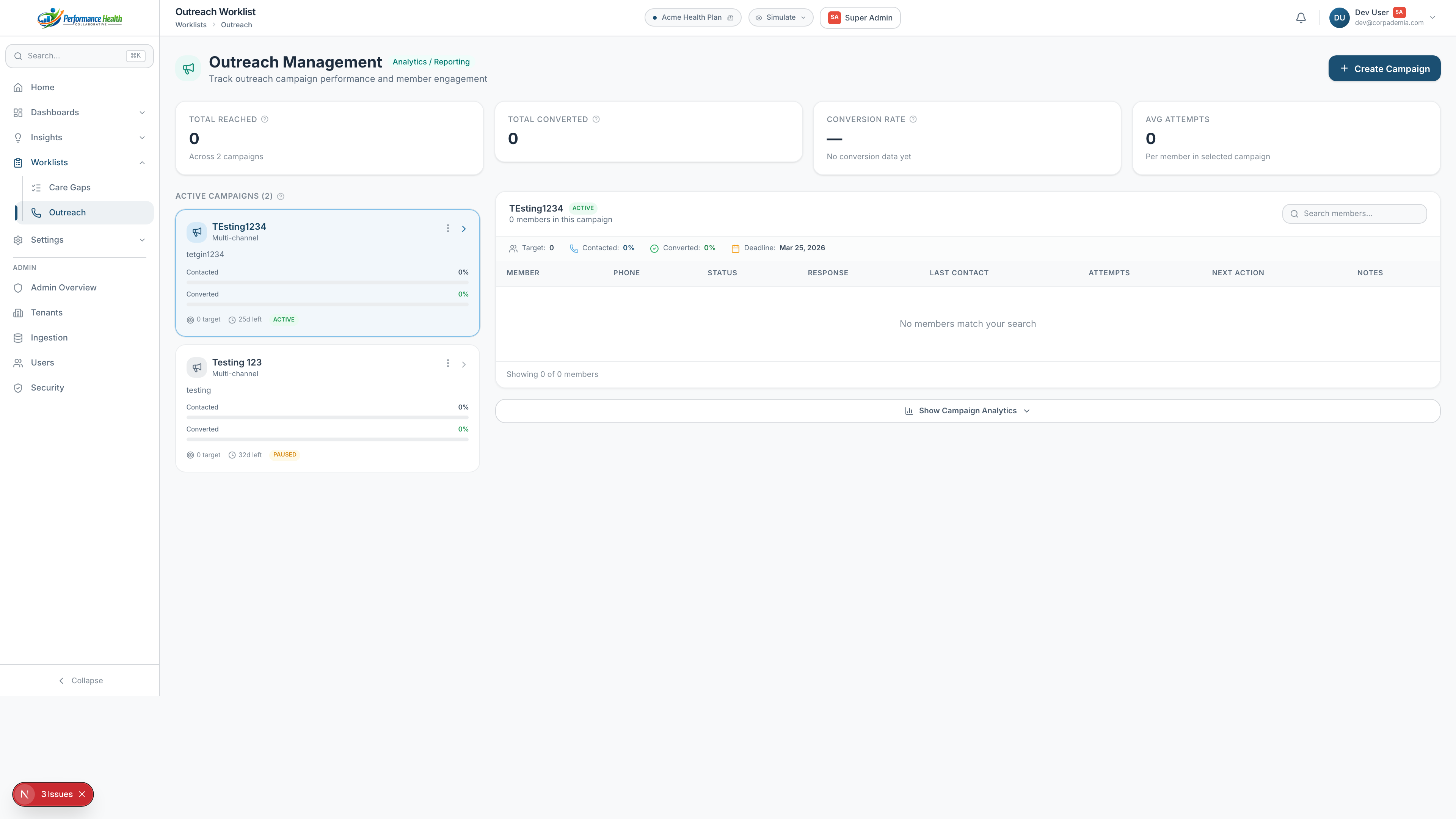Click the Super Admin role button
The image size is (1456, 819).
point(860,17)
